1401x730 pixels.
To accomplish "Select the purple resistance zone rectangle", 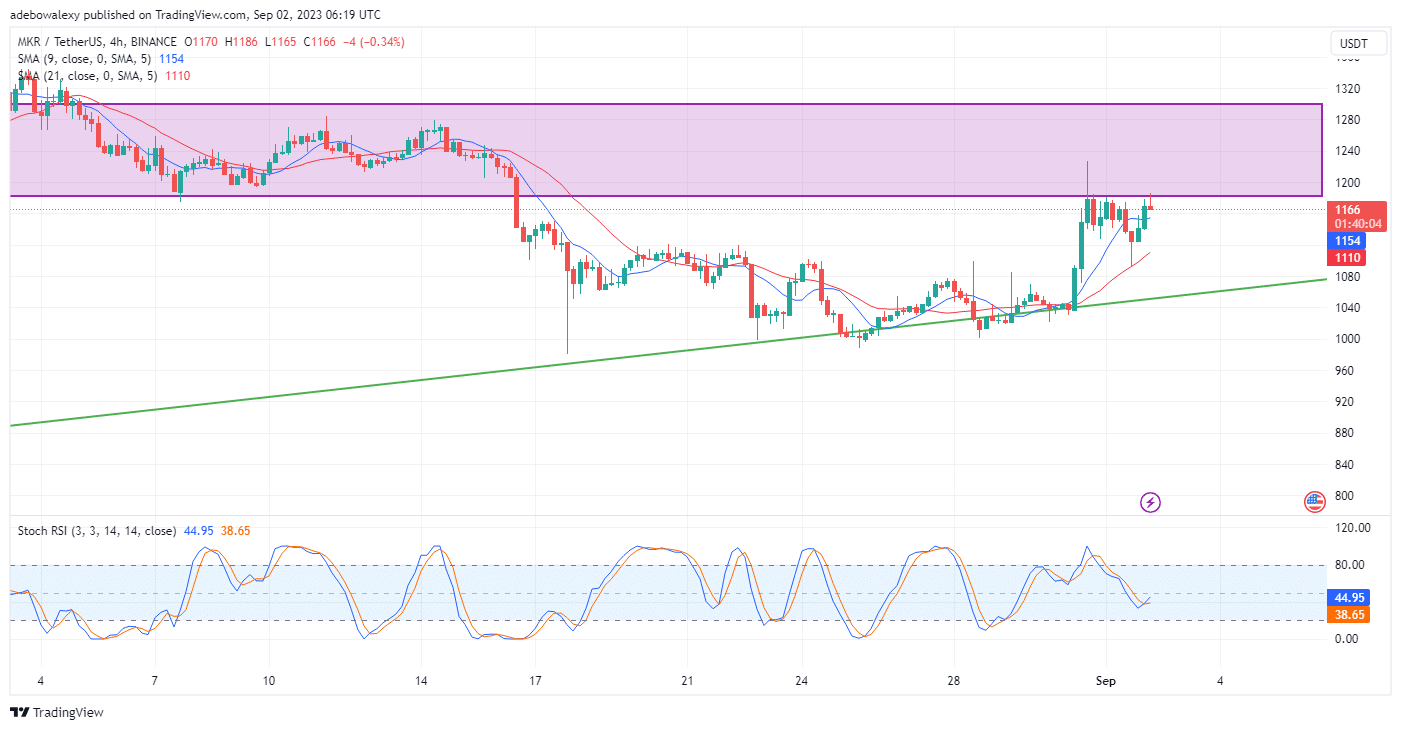I will (667, 149).
